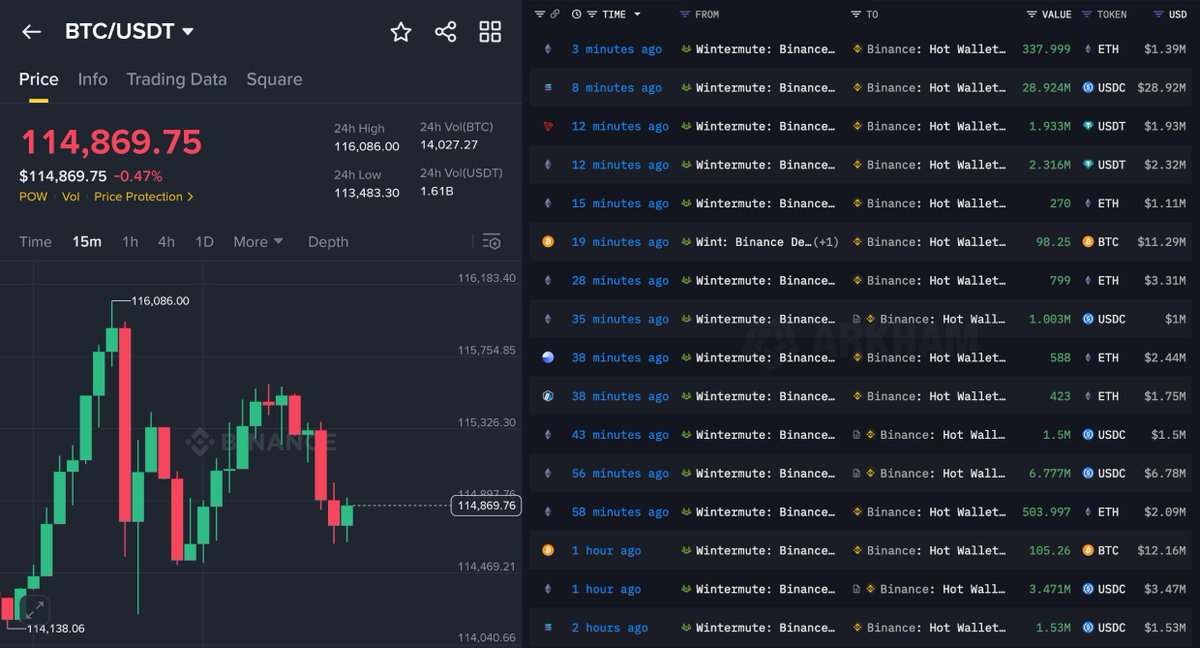Click the back arrow beside BTC/USDT
Viewport: 1200px width, 648px height.
click(30, 31)
